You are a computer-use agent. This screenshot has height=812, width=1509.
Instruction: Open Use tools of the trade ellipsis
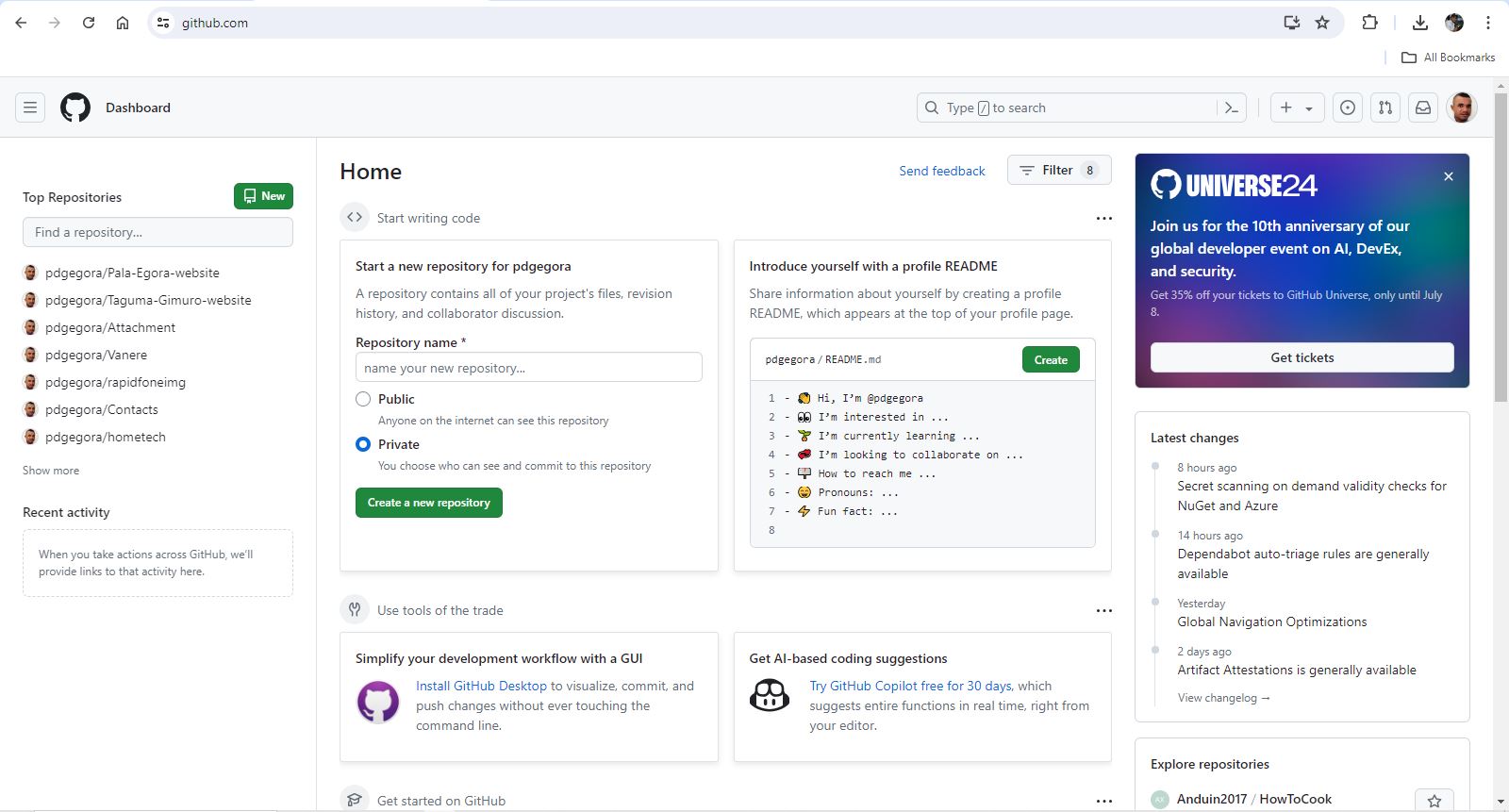pyautogui.click(x=1104, y=610)
